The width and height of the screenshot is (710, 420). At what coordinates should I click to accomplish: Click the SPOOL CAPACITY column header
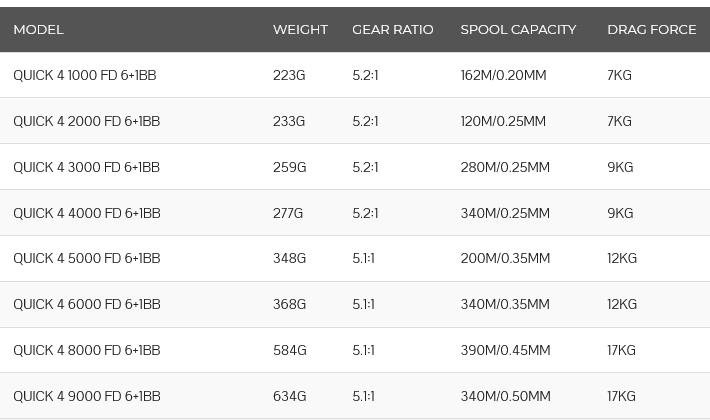click(518, 30)
